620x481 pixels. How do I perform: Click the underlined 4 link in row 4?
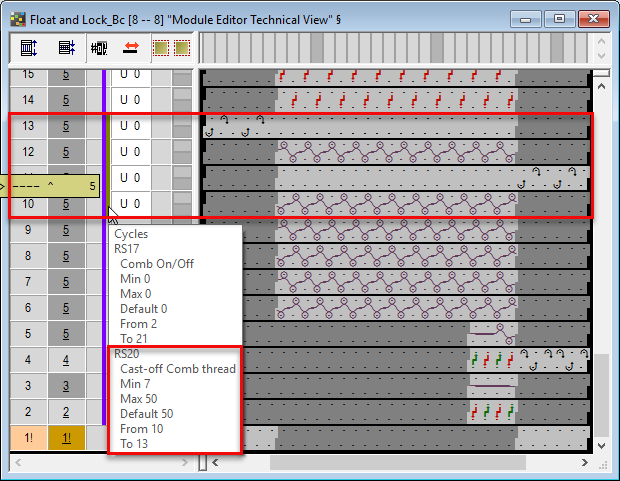pyautogui.click(x=66, y=360)
